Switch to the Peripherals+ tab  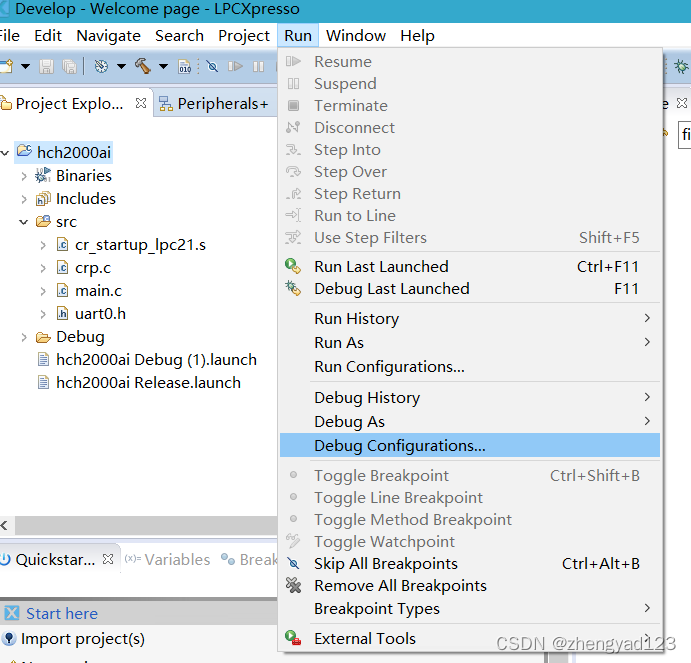click(222, 104)
